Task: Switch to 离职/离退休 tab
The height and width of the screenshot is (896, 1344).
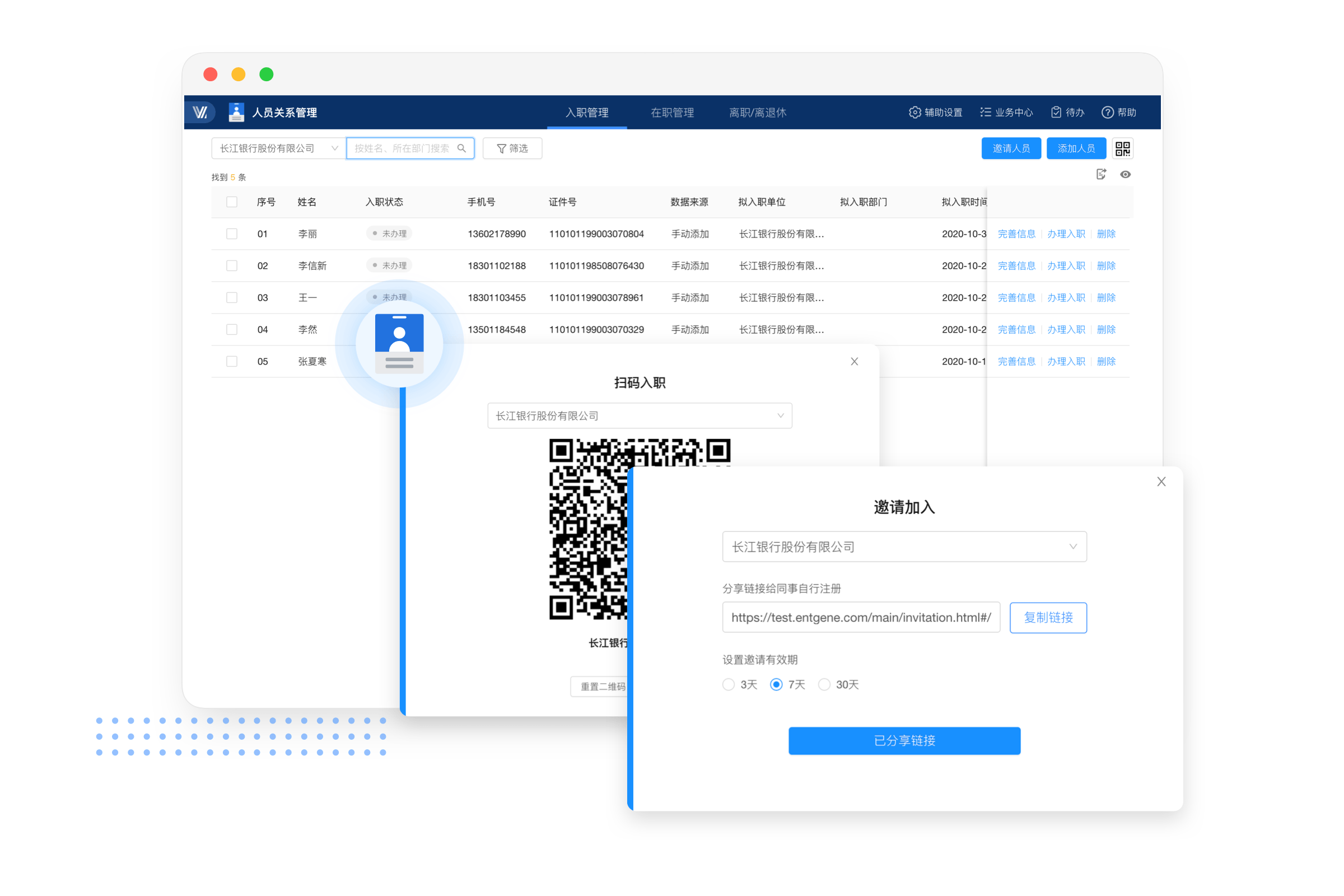Action: tap(758, 113)
